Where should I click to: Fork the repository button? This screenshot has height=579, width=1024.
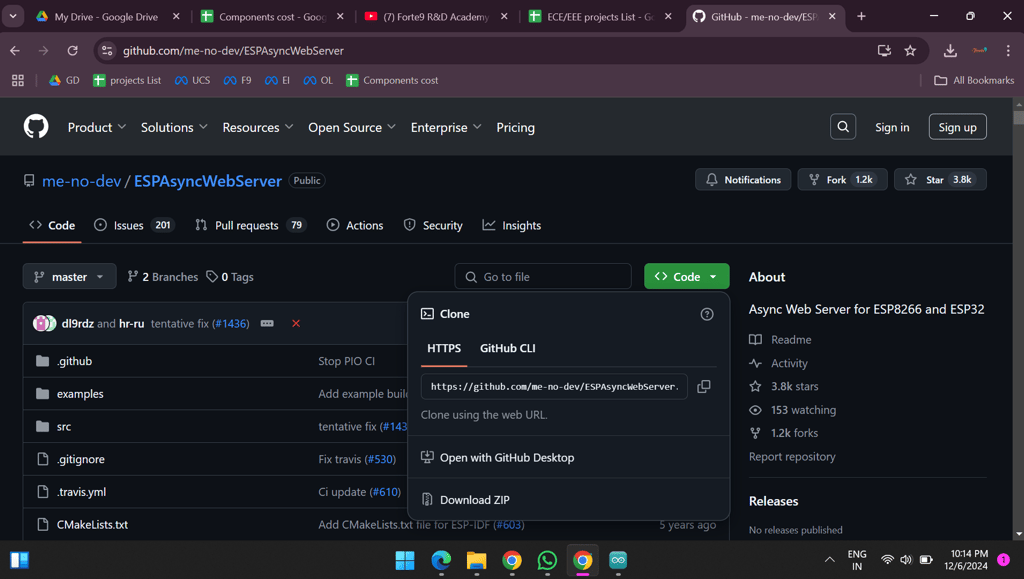coord(842,180)
